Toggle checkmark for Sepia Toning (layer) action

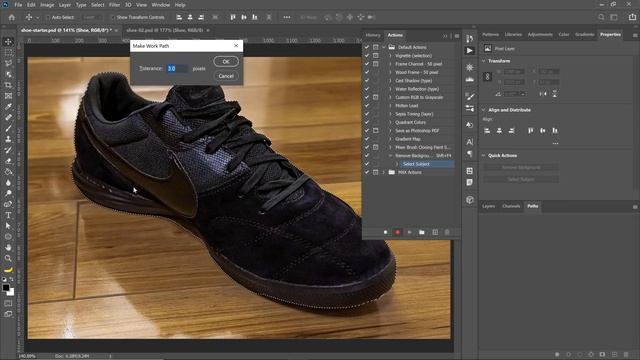[367, 114]
